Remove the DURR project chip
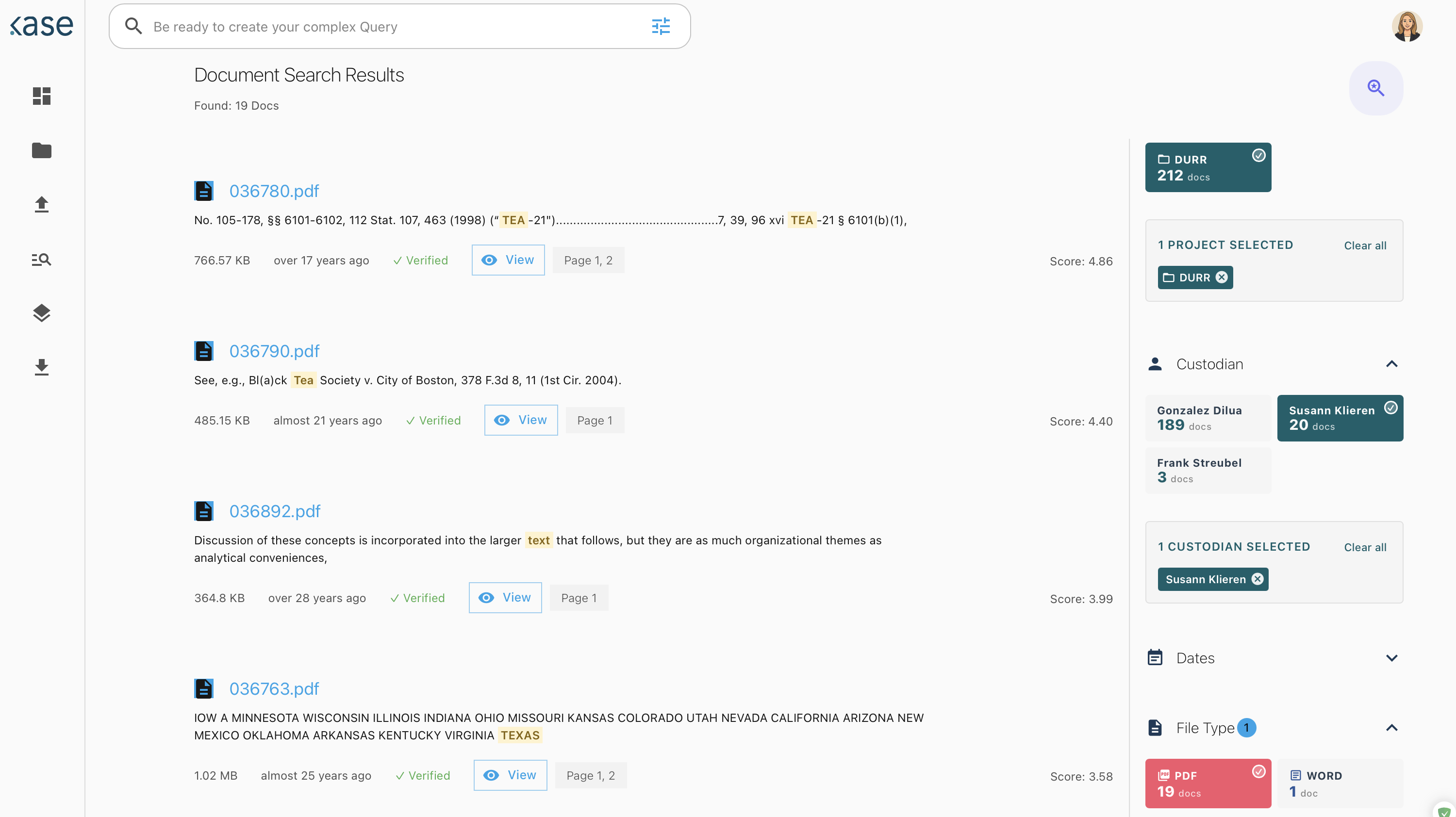This screenshot has height=817, width=1456. click(x=1222, y=278)
